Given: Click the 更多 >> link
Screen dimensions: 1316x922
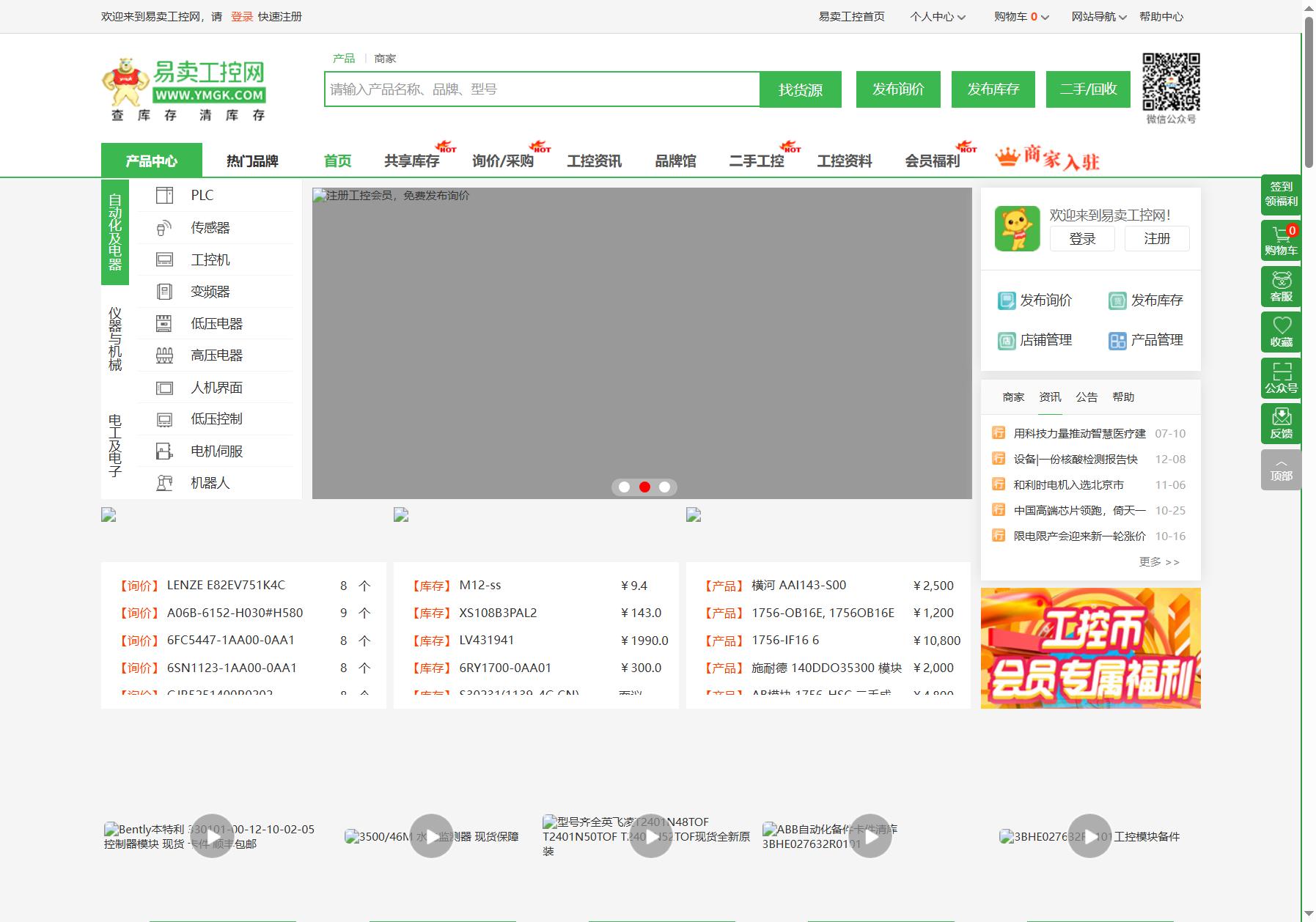Looking at the screenshot, I should click(1159, 562).
